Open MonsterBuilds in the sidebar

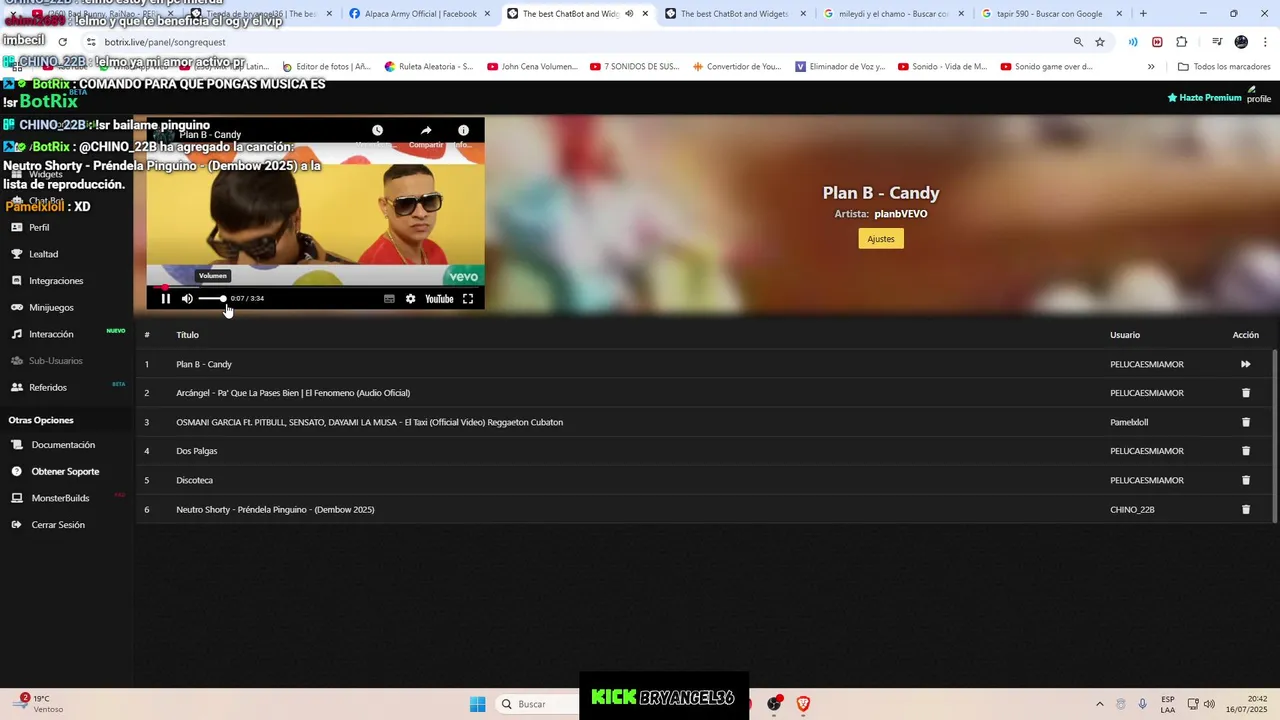pos(60,498)
